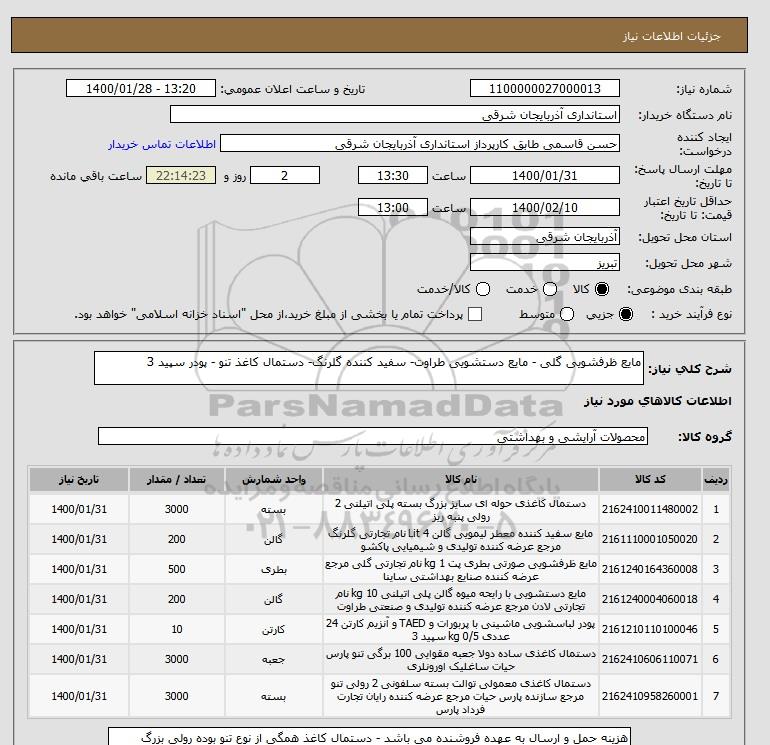Click the price validity date 1400/02/10 field
This screenshot has height=745, width=770.
[545, 207]
